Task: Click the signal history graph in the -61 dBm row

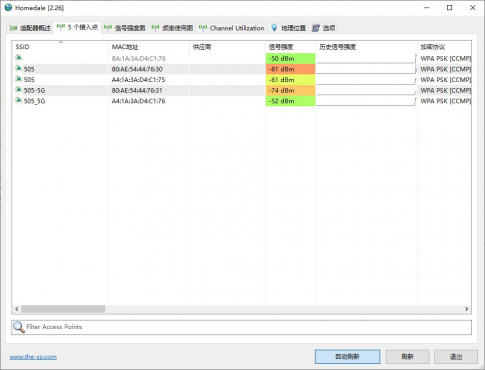Action: tap(366, 80)
